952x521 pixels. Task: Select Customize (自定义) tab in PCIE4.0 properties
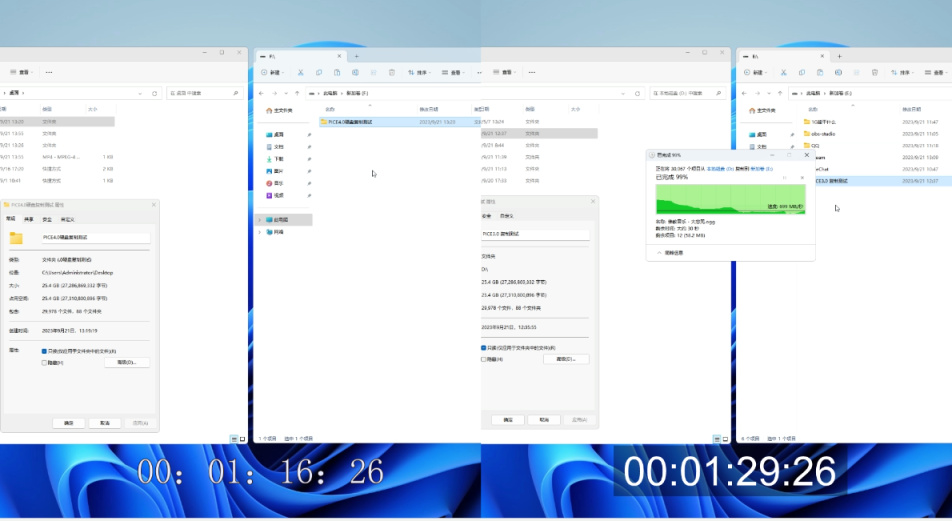pos(67,219)
